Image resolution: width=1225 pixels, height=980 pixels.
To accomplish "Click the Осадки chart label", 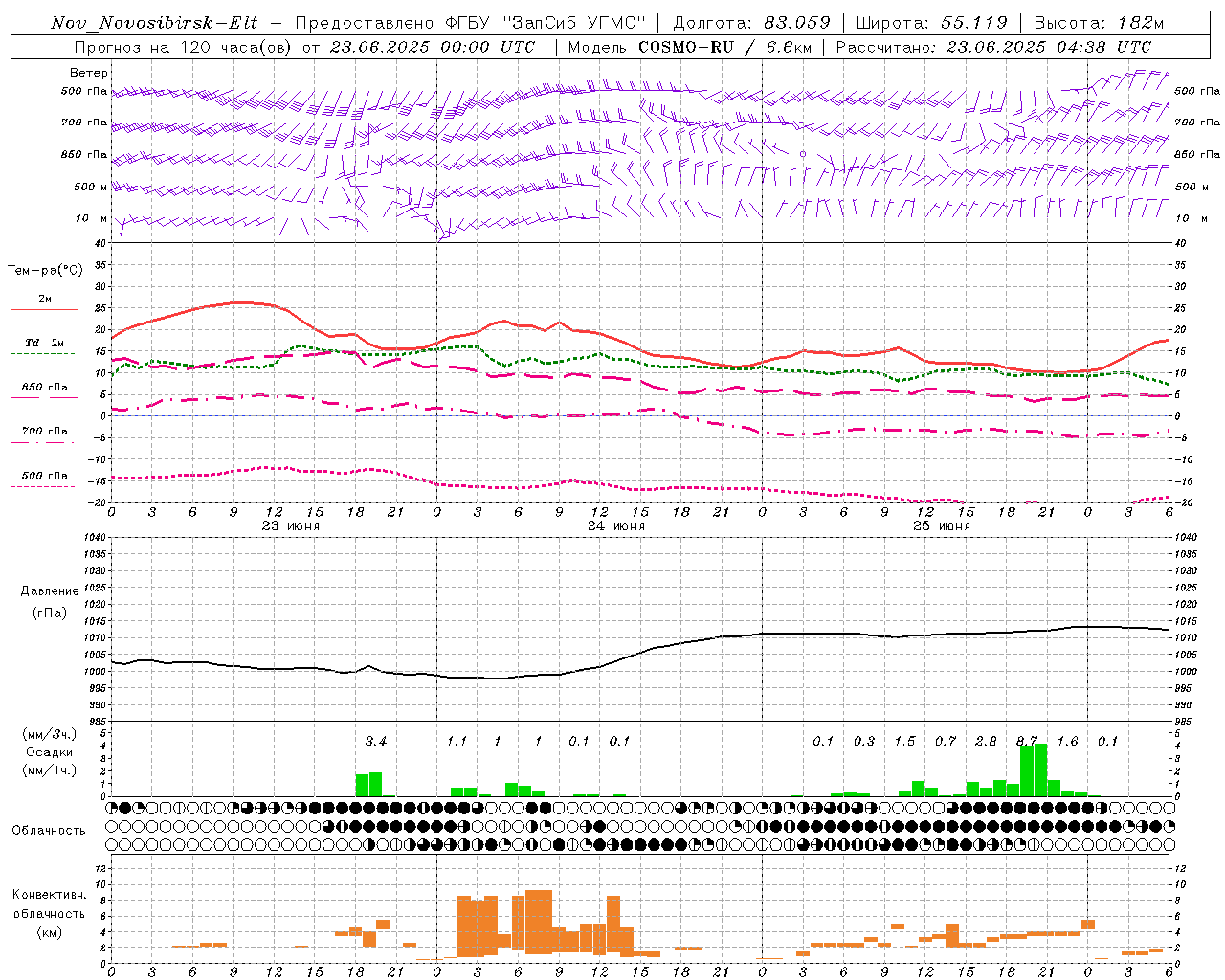I will 49,752.
